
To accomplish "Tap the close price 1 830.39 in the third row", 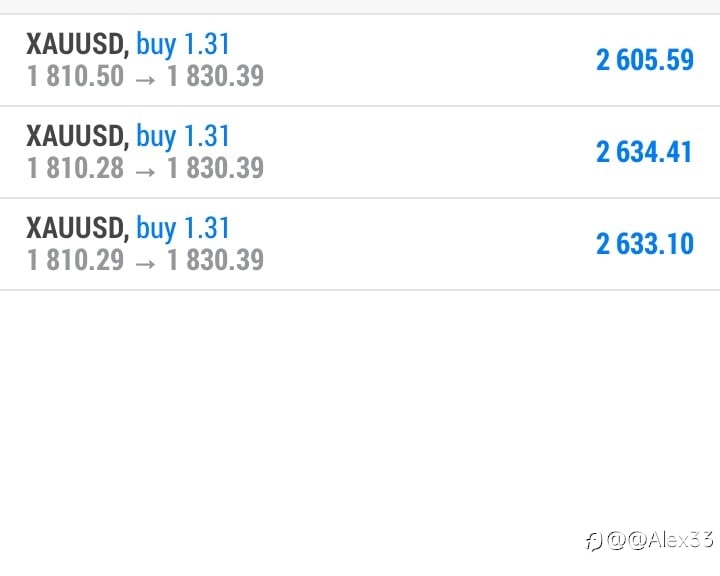I will (215, 260).
